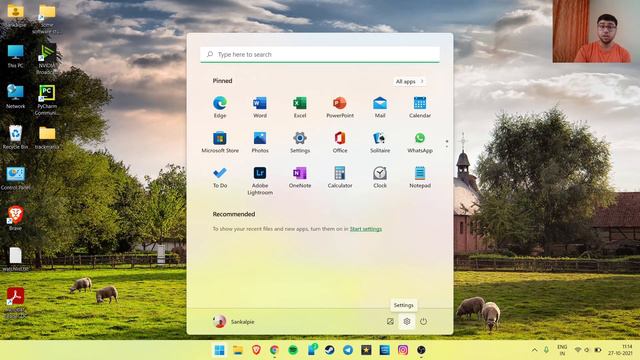Open Google Chrome from the taskbar
This screenshot has width=640, height=360.
click(274, 350)
